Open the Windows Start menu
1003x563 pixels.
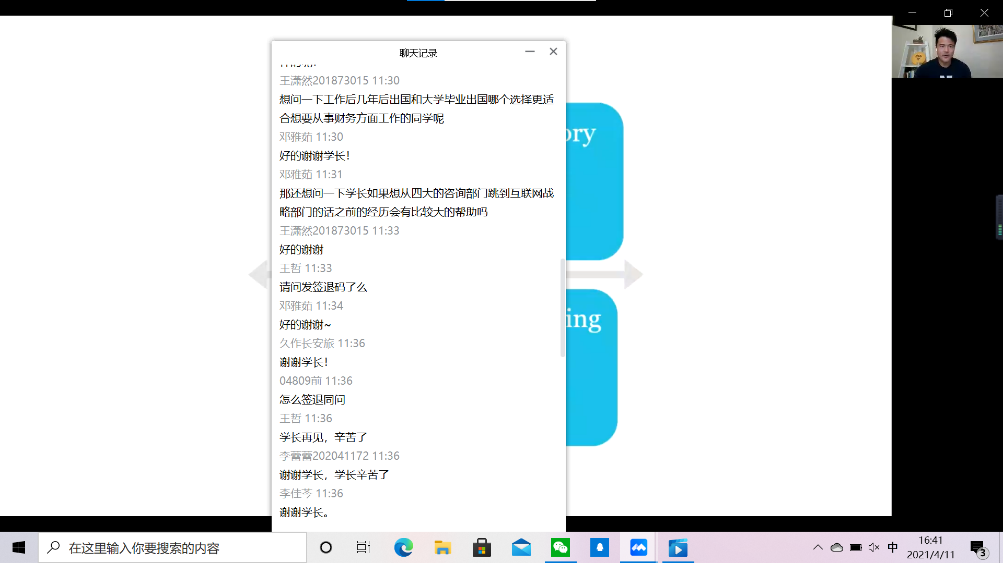pos(18,548)
